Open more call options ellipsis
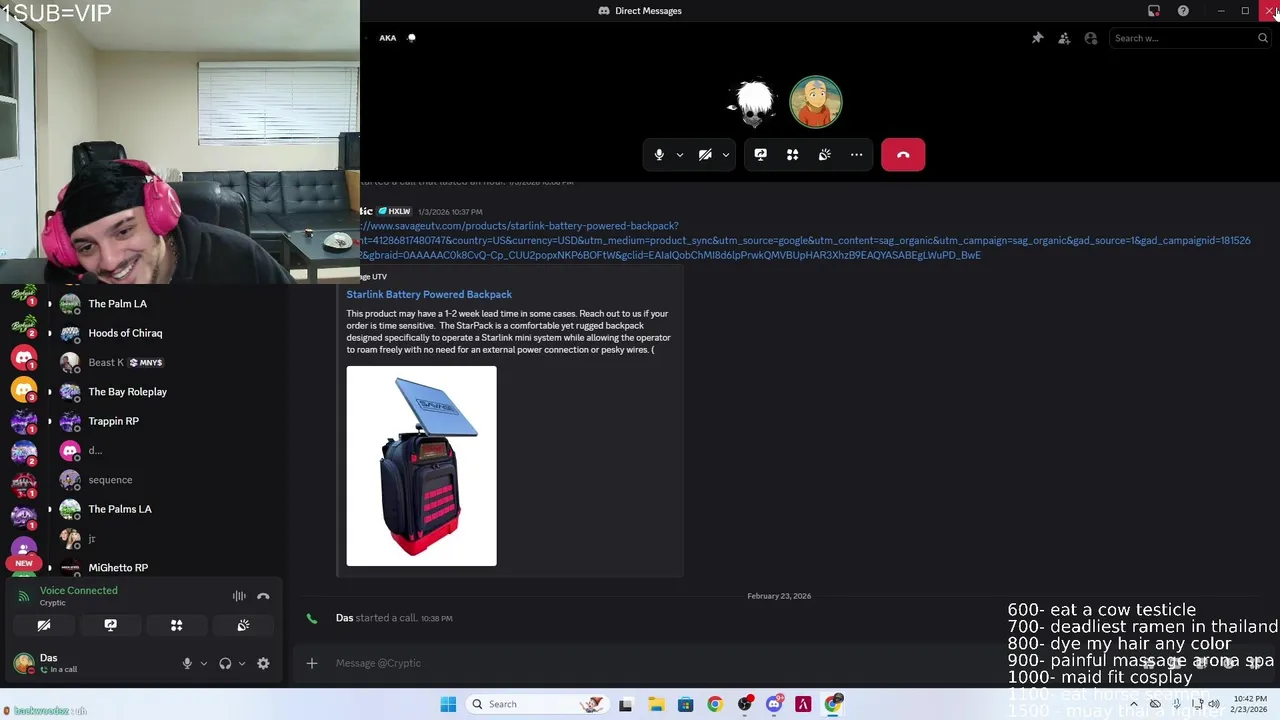 857,155
